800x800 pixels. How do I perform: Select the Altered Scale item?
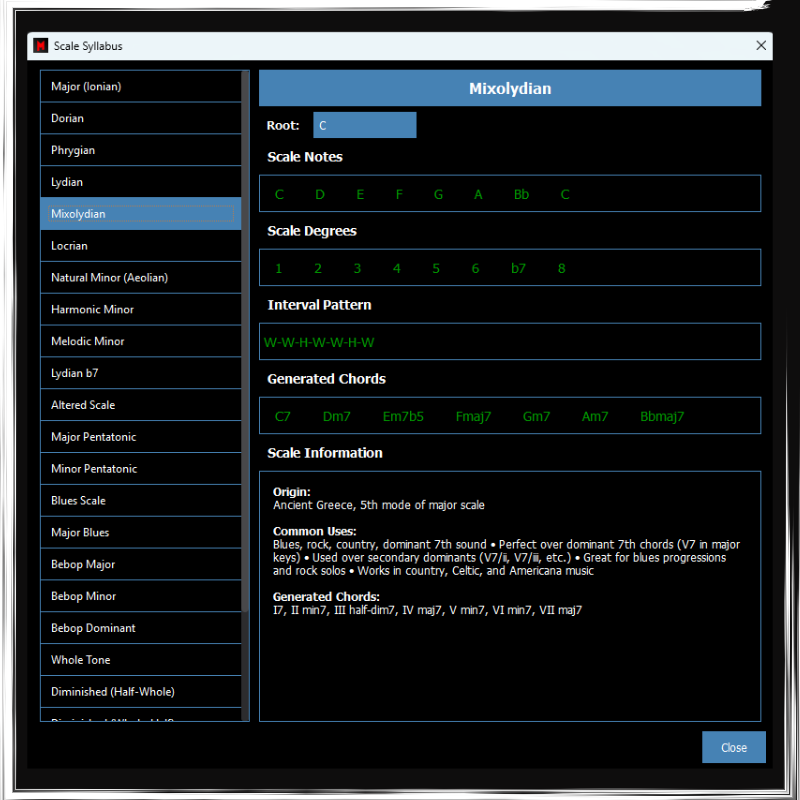click(x=140, y=405)
